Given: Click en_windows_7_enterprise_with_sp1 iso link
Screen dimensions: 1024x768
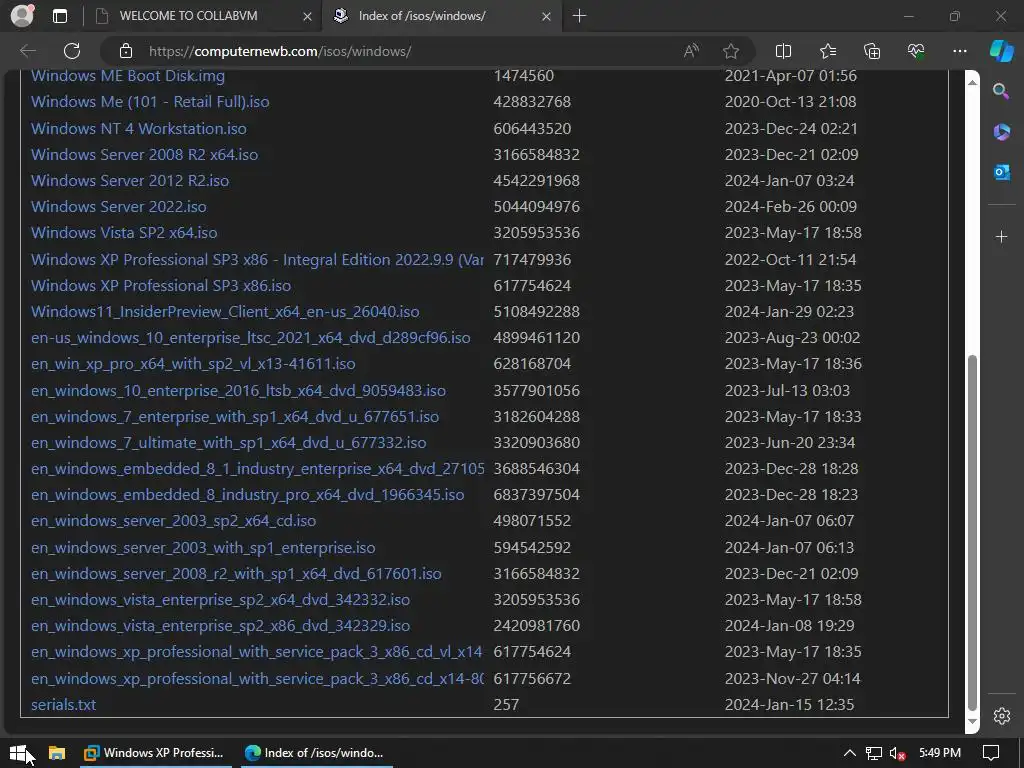Looking at the screenshot, I should [x=235, y=417].
